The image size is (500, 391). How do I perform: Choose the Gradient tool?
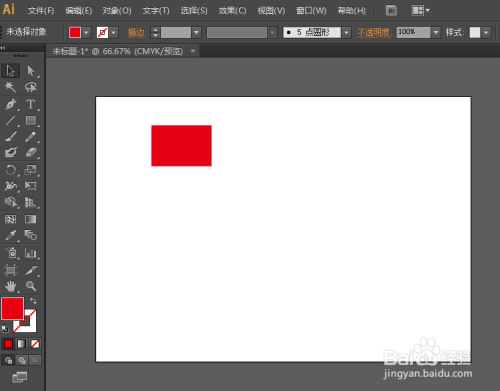click(x=31, y=219)
